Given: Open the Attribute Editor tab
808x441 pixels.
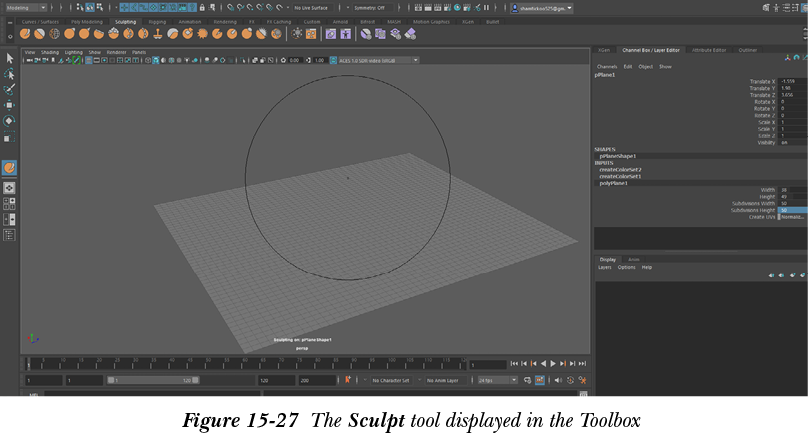Looking at the screenshot, I should click(709, 49).
